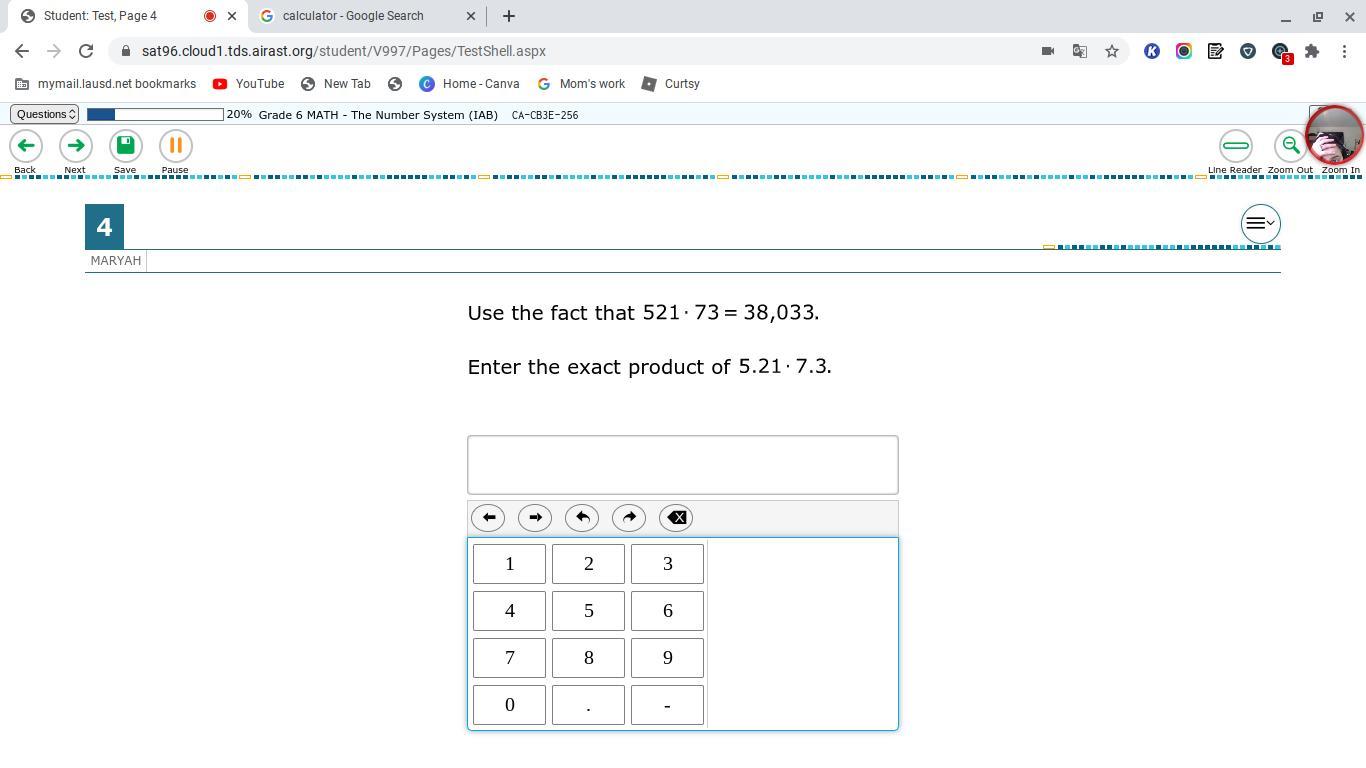Viewport: 1366px width, 768px height.
Task: Open the Chrome three-dot menu
Action: 1344,51
